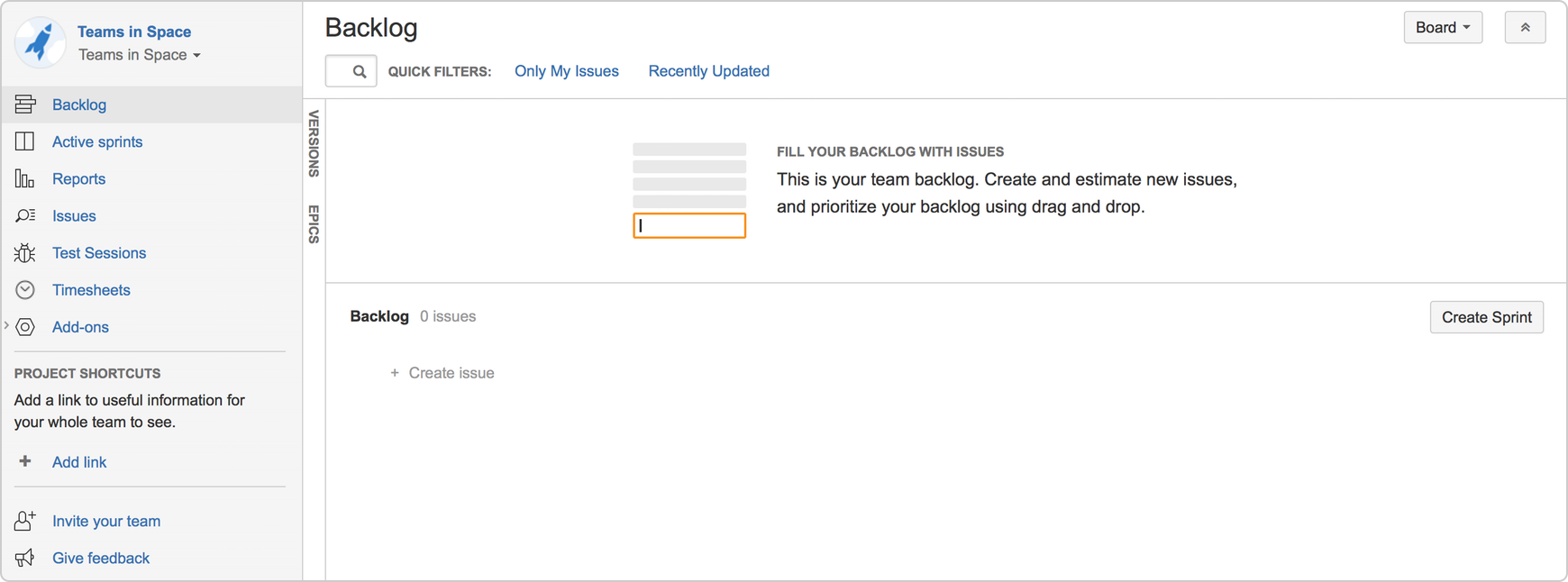The height and width of the screenshot is (582, 1568).
Task: Click the Add link shortcut
Action: [x=79, y=462]
